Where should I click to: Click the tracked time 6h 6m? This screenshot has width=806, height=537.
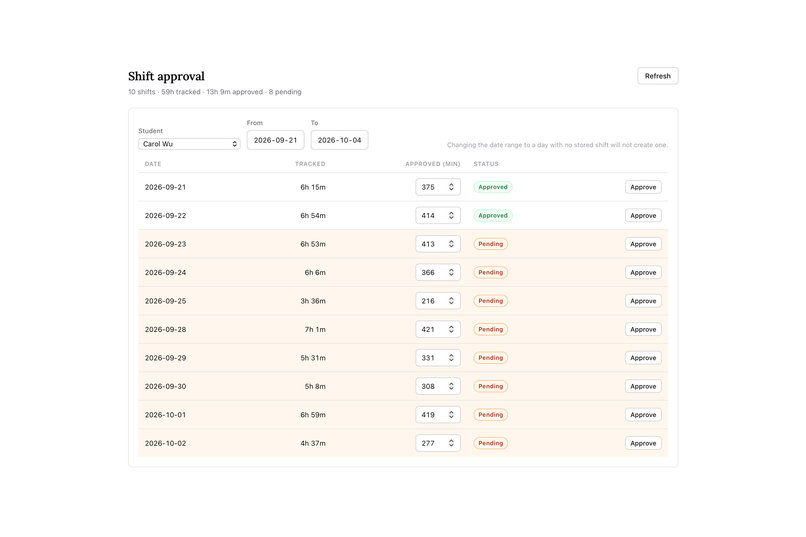coord(315,272)
